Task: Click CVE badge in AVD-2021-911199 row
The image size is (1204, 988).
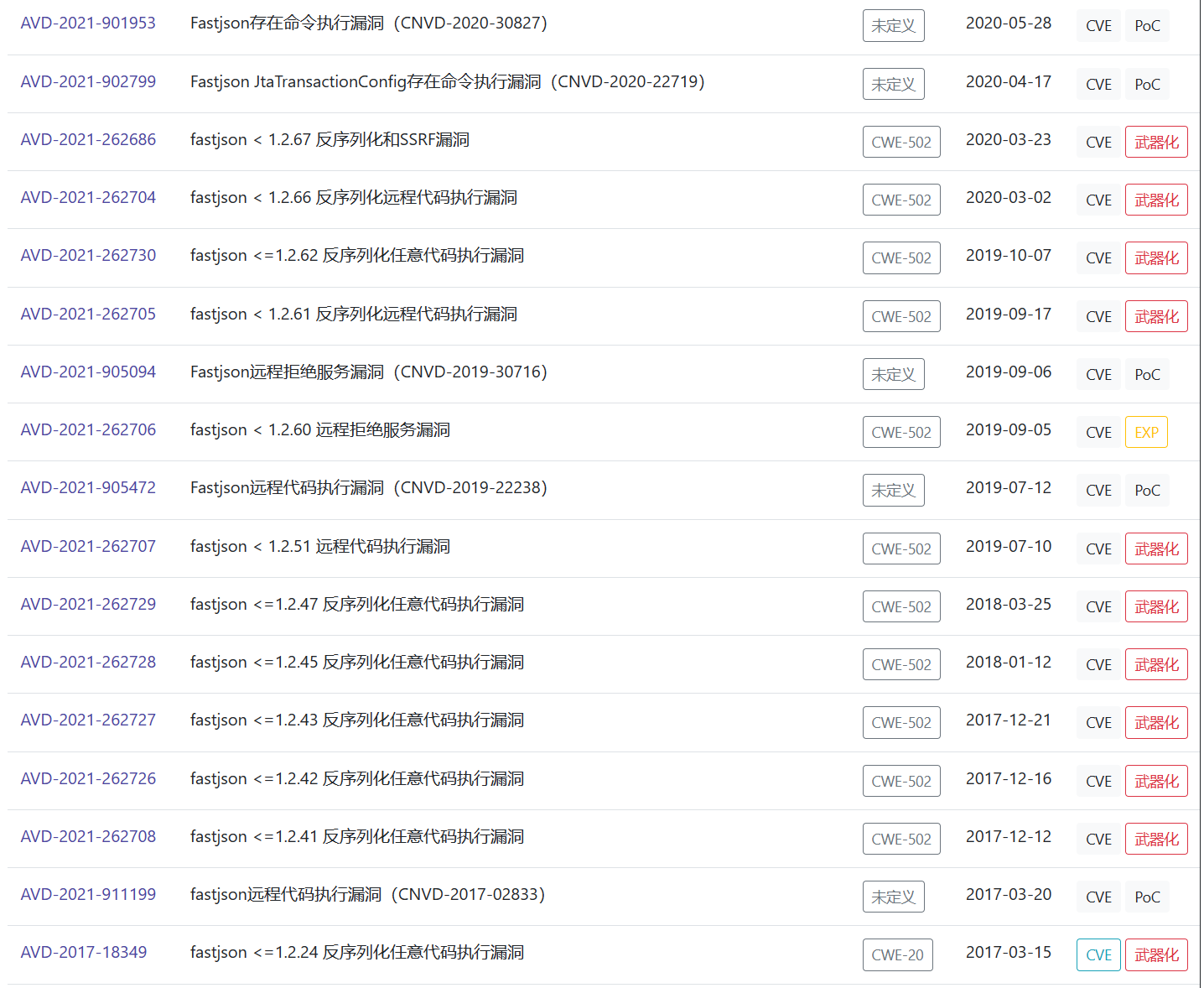Action: click(1098, 897)
